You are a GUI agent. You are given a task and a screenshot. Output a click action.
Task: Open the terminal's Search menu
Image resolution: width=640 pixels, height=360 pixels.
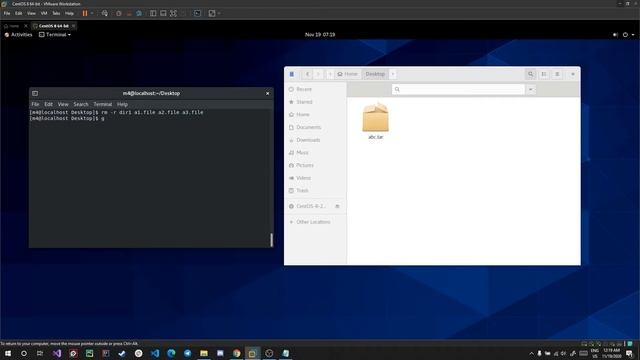pyautogui.click(x=81, y=104)
